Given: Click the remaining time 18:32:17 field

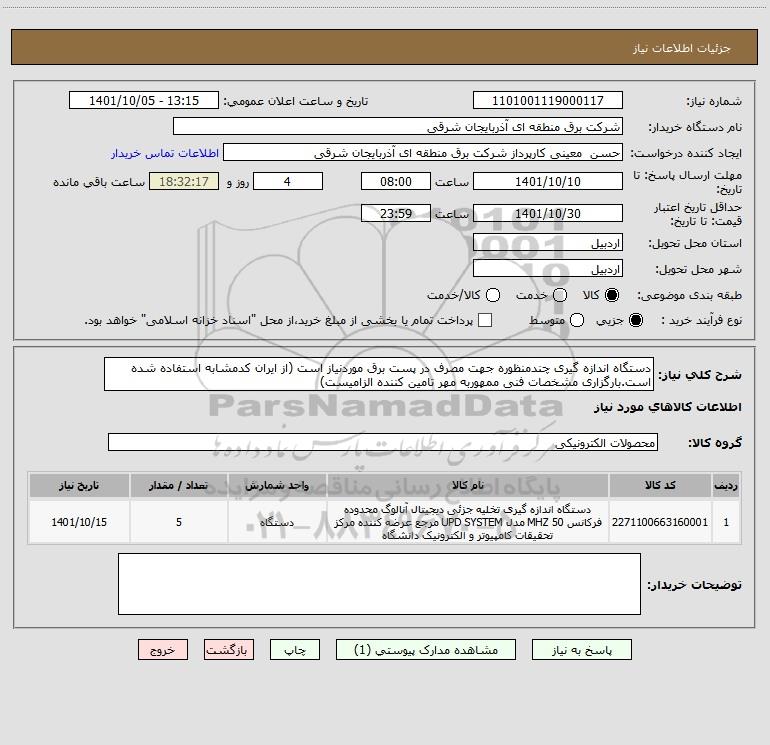Looking at the screenshot, I should [x=184, y=181].
